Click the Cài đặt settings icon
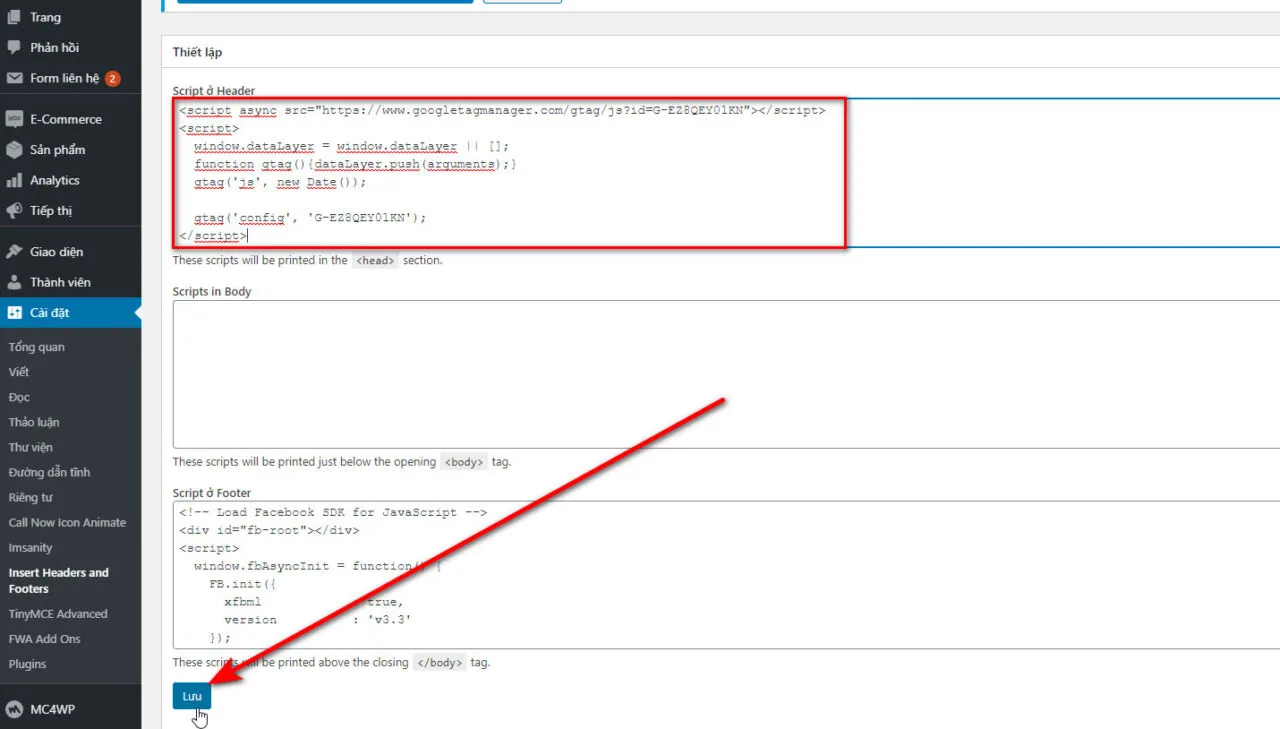This screenshot has height=729, width=1280. [x=14, y=313]
